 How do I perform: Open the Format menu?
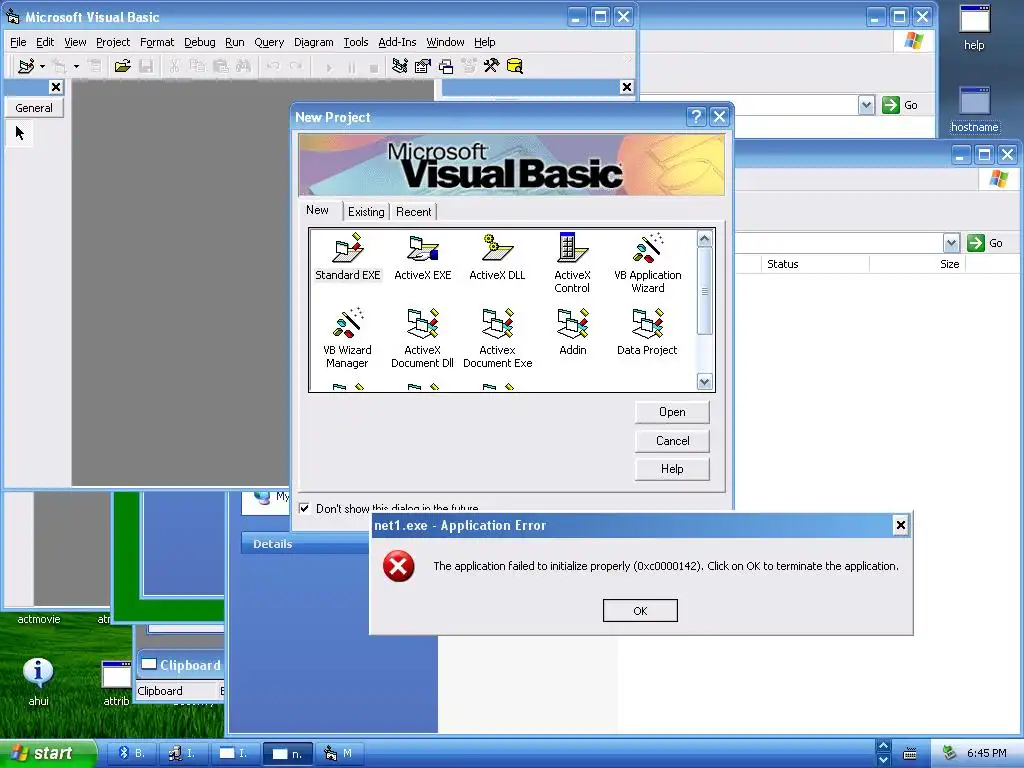[x=157, y=42]
